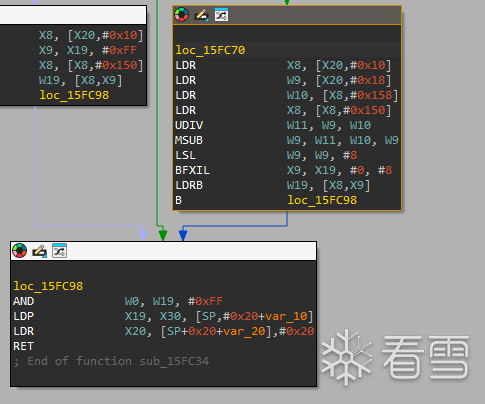The image size is (485, 404).
Task: Click the edit pencil icon in loc_15FC70 node
Action: (x=202, y=15)
